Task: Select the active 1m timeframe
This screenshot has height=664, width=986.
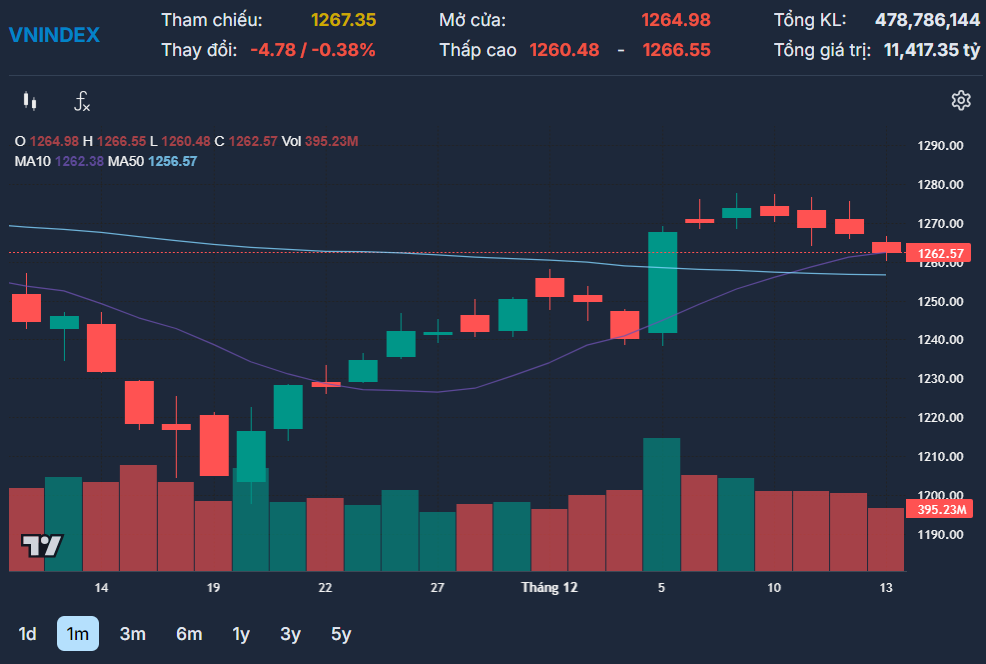Action: click(x=77, y=634)
